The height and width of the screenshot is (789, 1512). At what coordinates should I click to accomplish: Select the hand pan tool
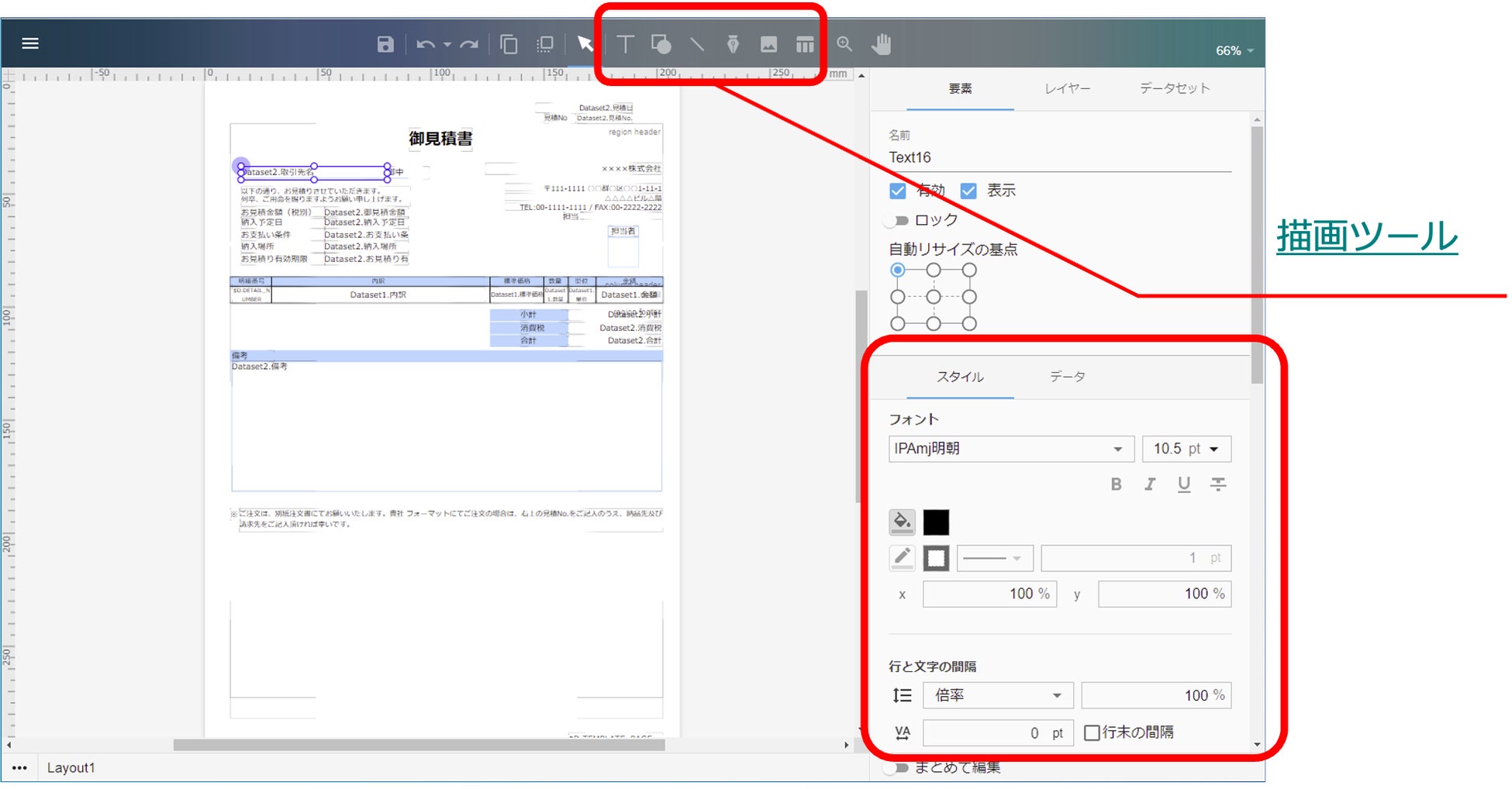[881, 44]
